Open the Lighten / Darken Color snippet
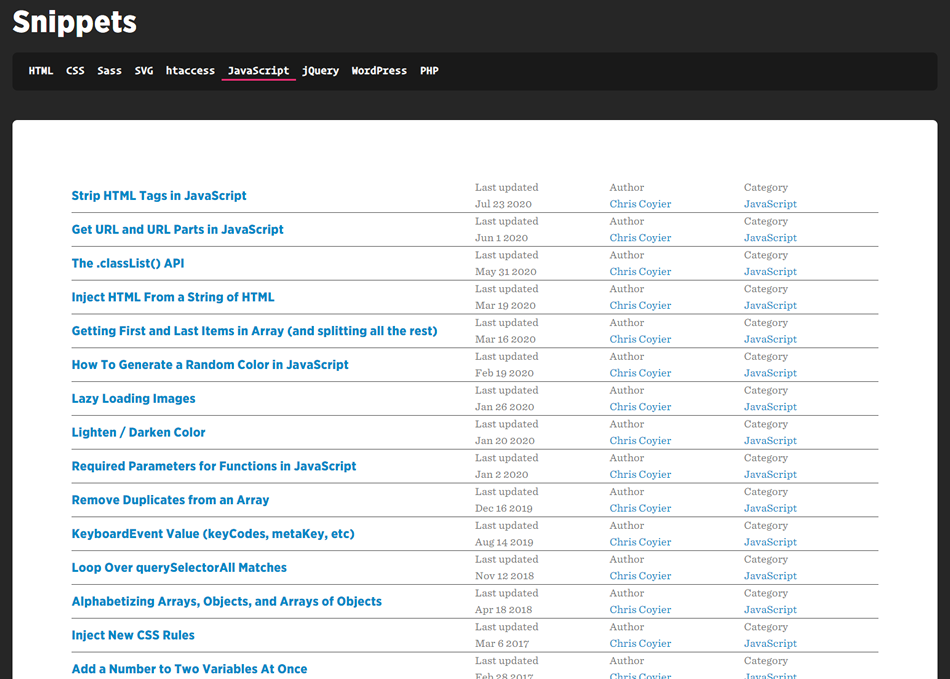Viewport: 950px width, 679px height. (x=138, y=433)
